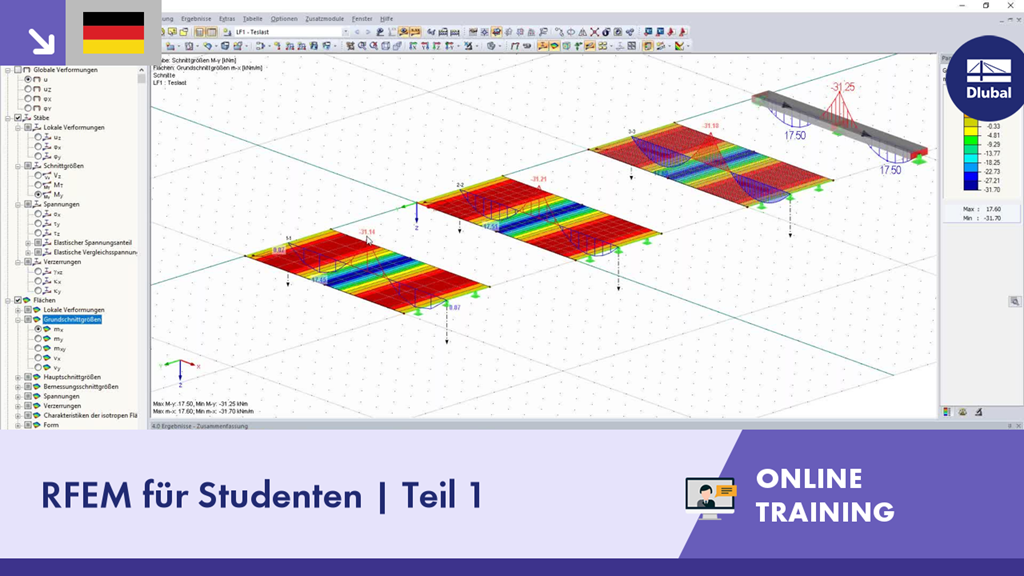Viewport: 1024px width, 576px height.
Task: Click the highlighted show-values toolbar icon
Action: (415, 32)
